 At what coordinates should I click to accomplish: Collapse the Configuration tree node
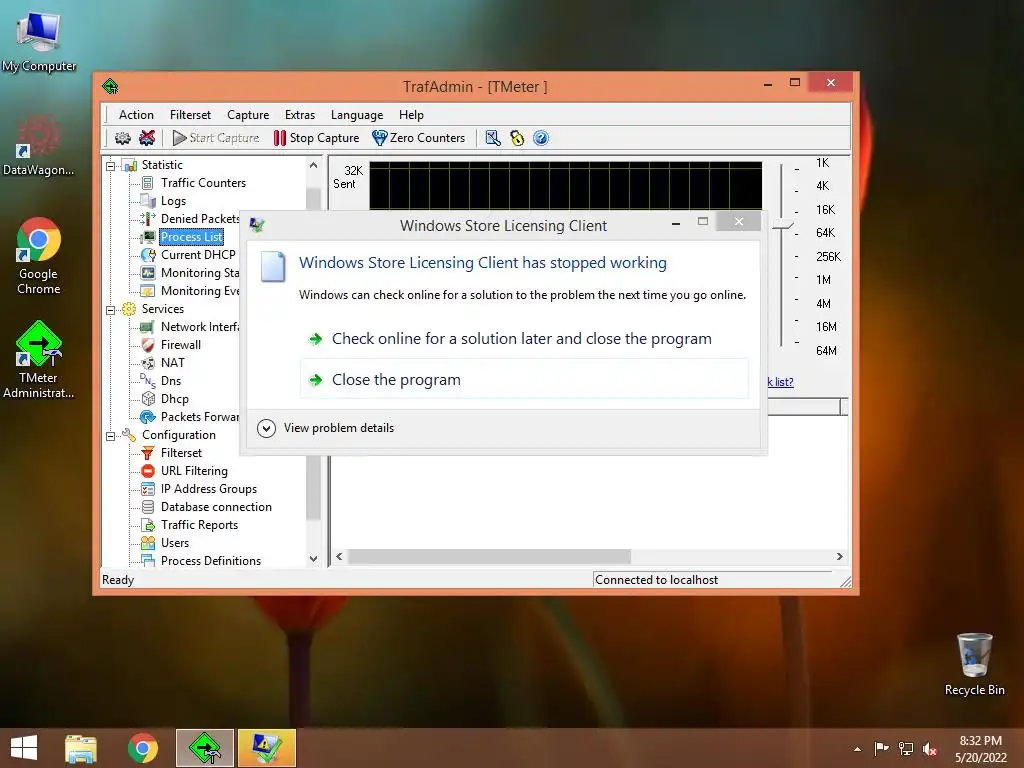click(110, 436)
